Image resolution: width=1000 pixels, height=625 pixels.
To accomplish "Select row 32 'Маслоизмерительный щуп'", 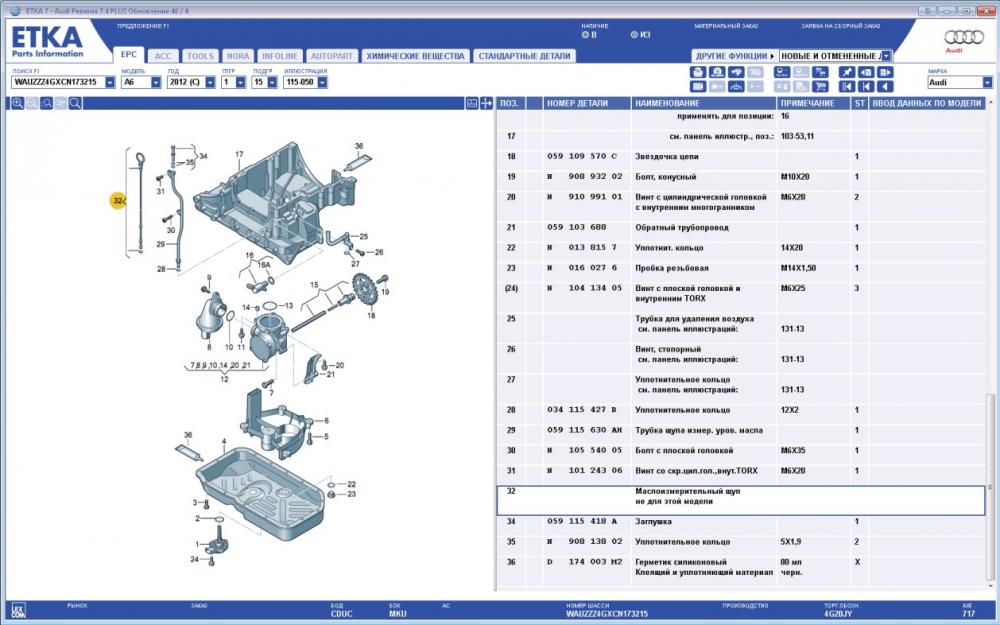I will (x=741, y=501).
